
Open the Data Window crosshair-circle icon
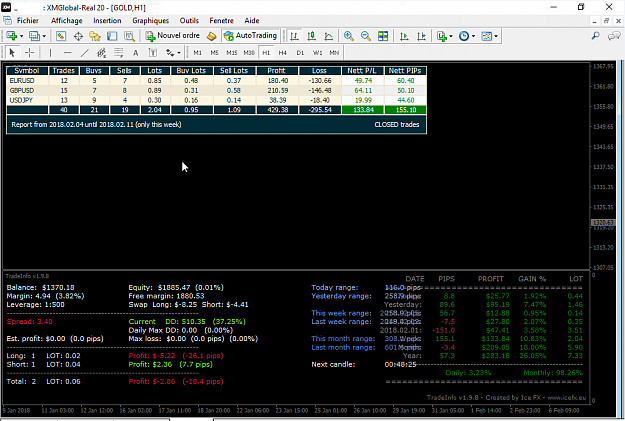[78, 36]
